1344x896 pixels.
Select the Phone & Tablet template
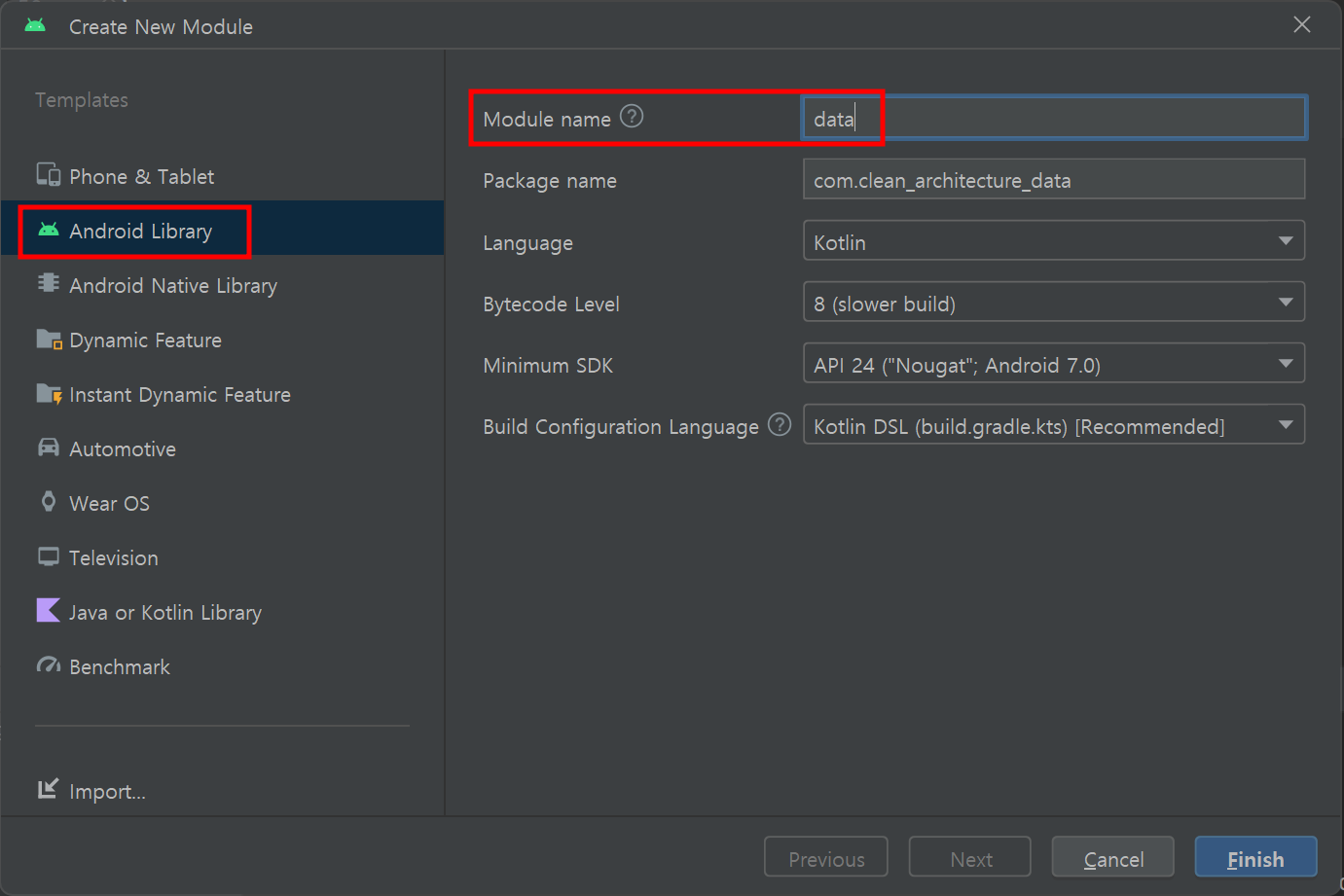[223, 176]
